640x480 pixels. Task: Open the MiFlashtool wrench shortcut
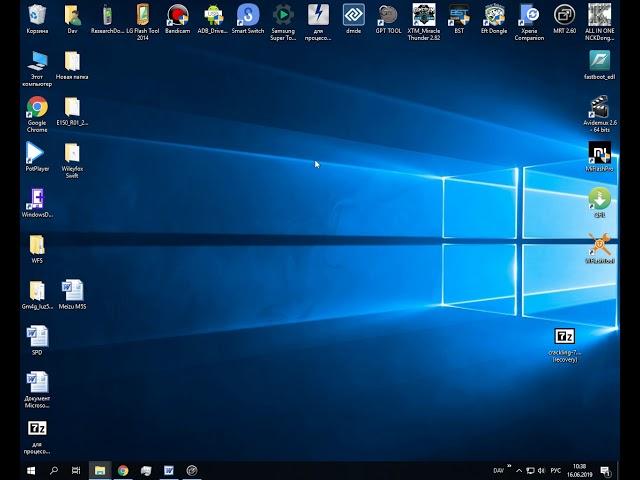pyautogui.click(x=600, y=248)
